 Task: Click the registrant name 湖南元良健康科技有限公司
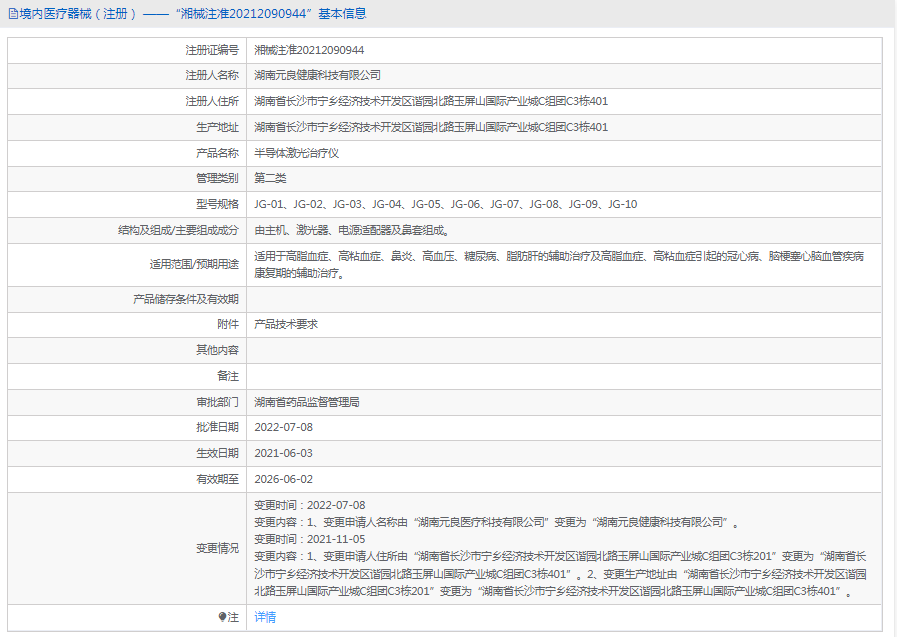(x=317, y=75)
